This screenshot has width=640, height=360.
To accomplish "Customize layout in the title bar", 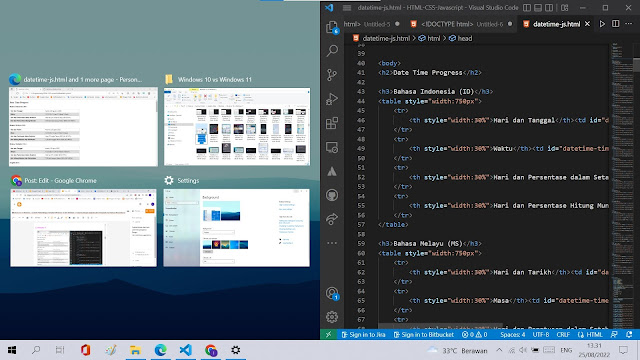I will 564,8.
